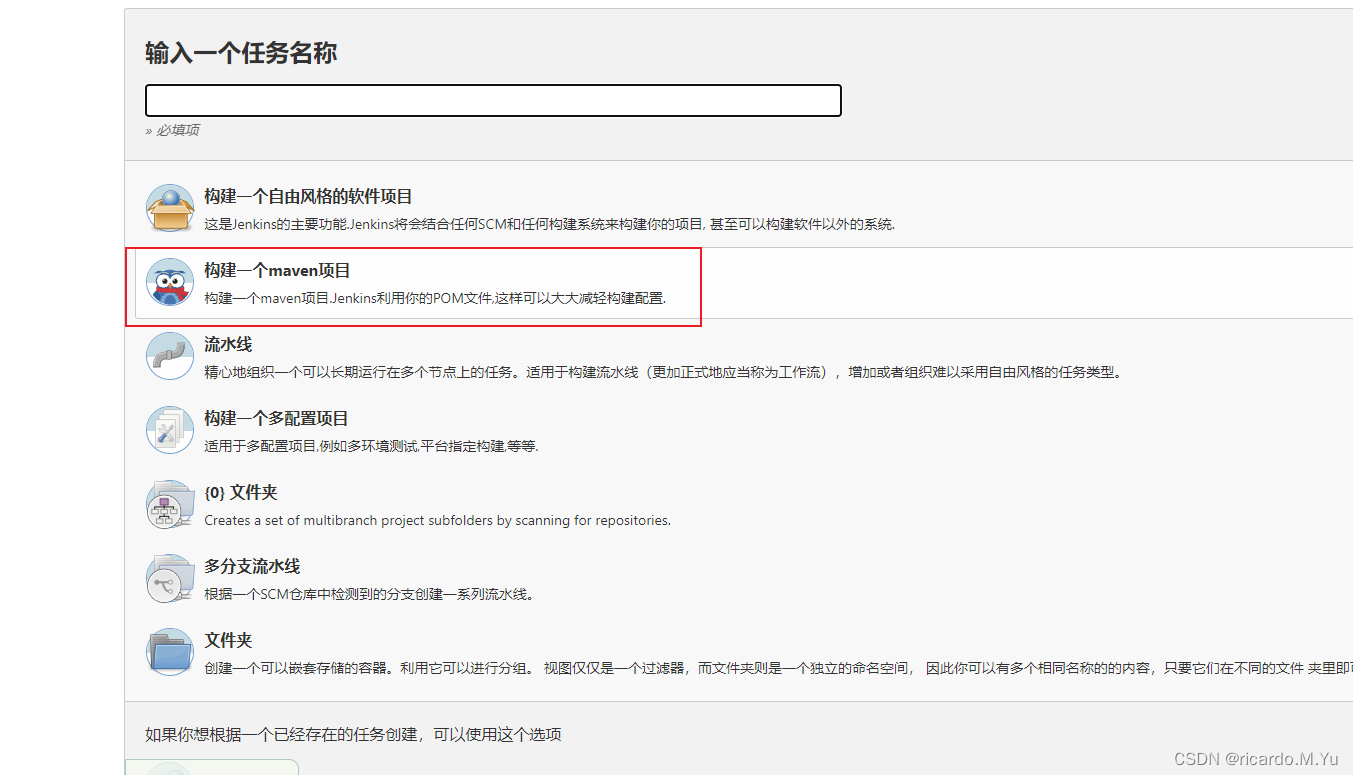Click the maven project owl icon
The image size is (1353, 775).
pos(170,282)
